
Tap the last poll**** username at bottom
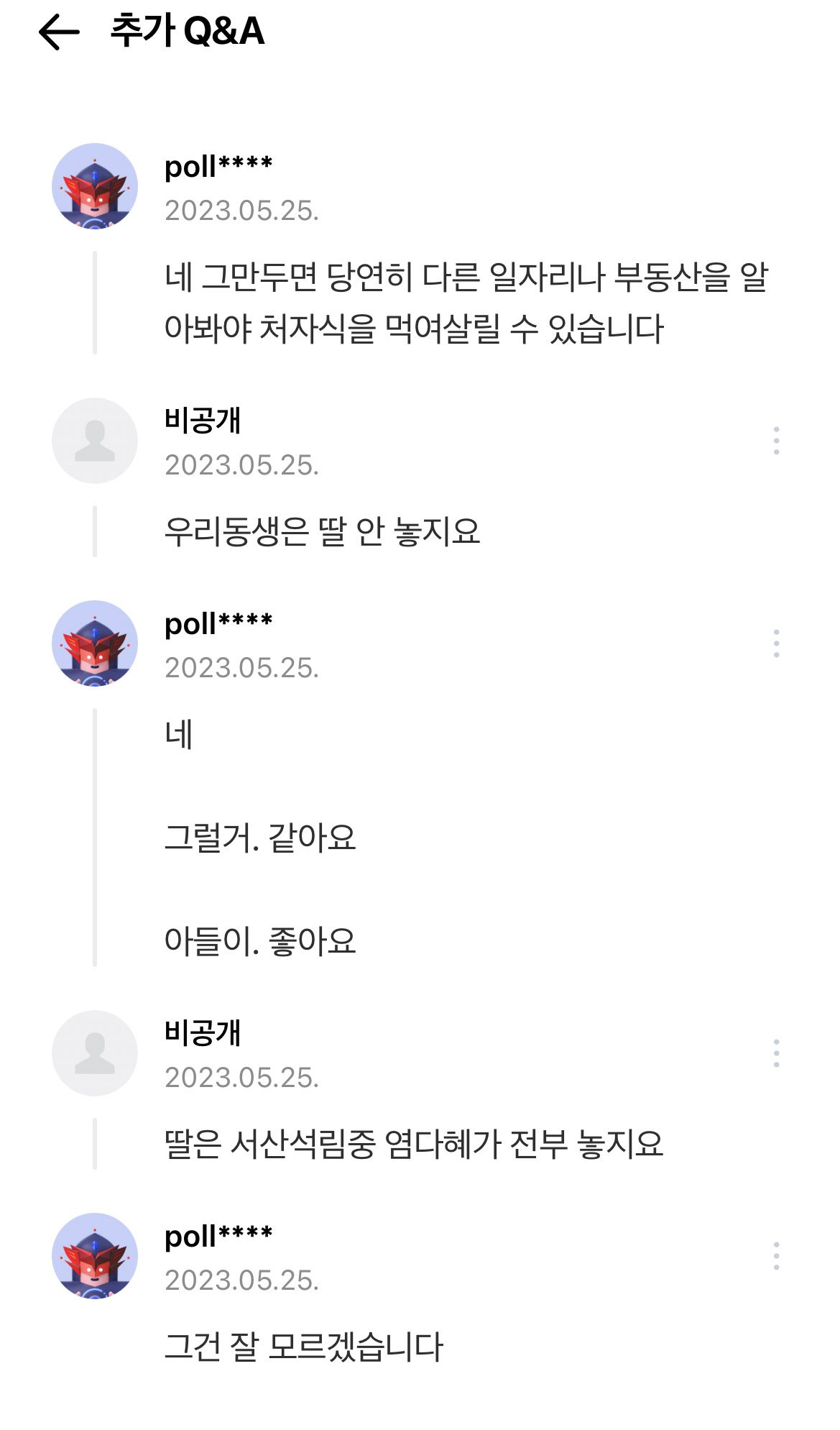coord(218,1237)
